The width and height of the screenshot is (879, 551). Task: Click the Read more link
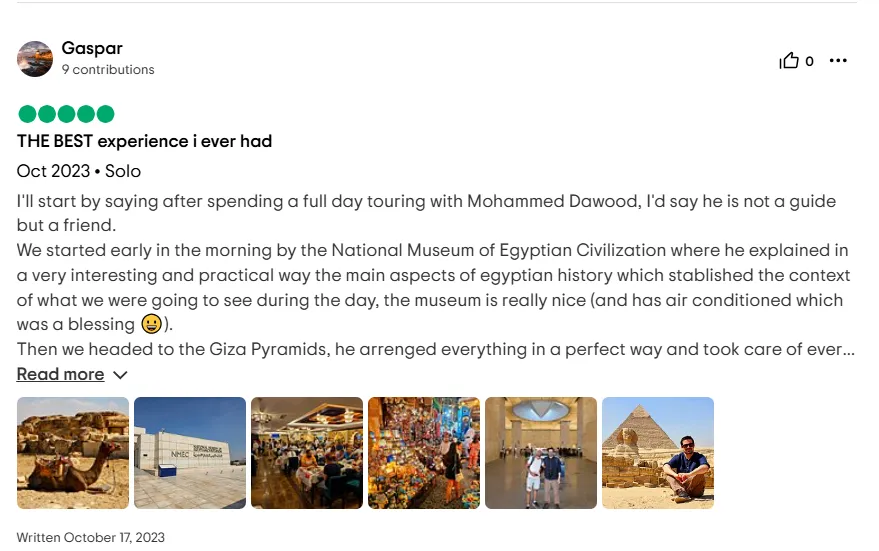point(61,374)
